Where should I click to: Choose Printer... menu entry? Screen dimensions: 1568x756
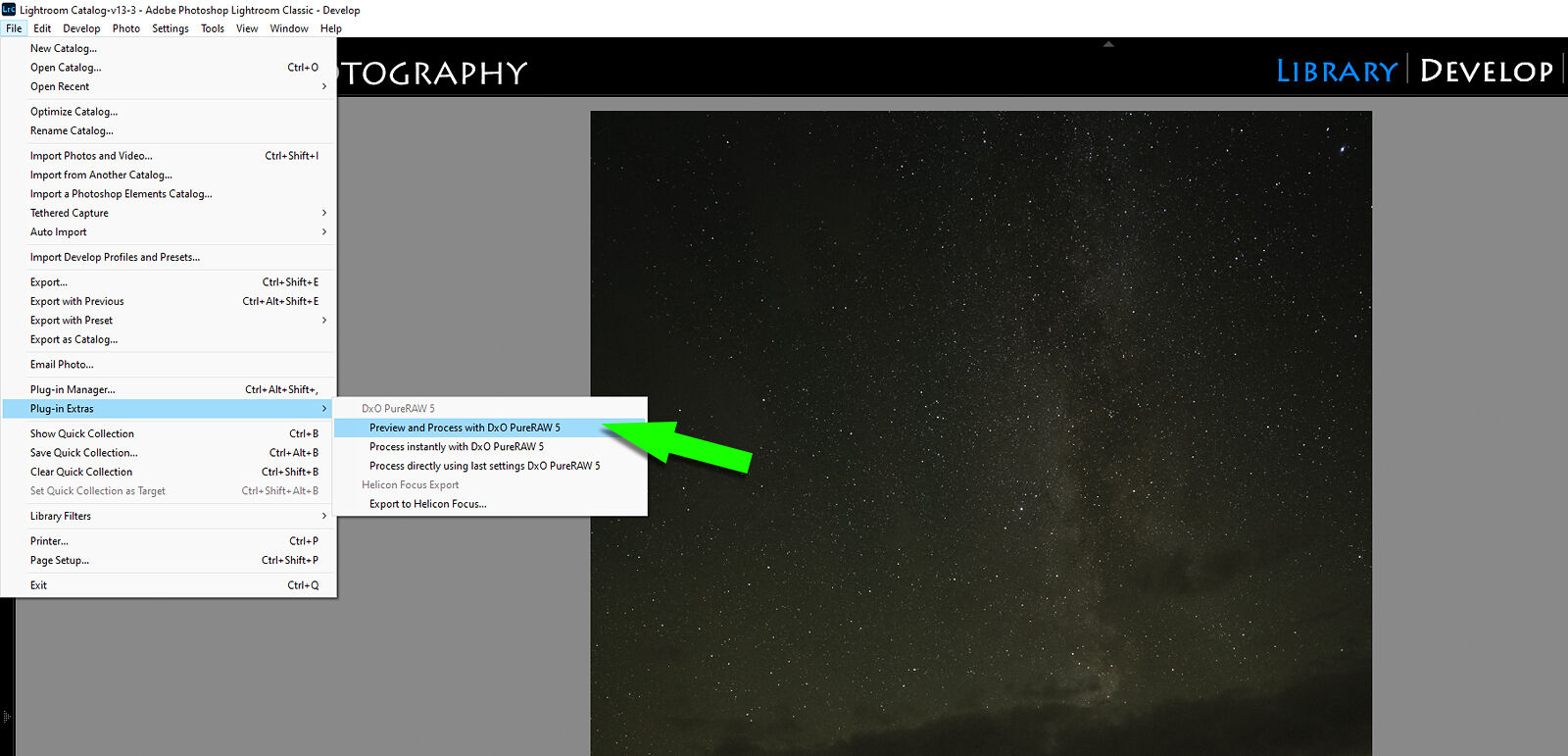[169, 541]
